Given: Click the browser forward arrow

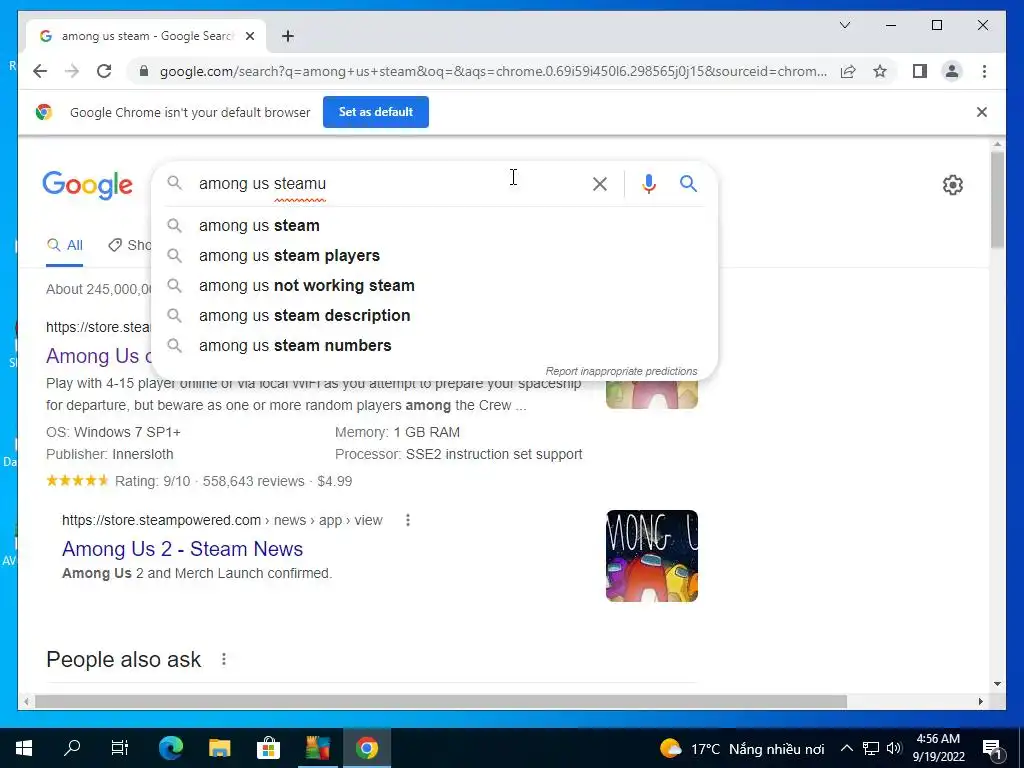Looking at the screenshot, I should (72, 71).
